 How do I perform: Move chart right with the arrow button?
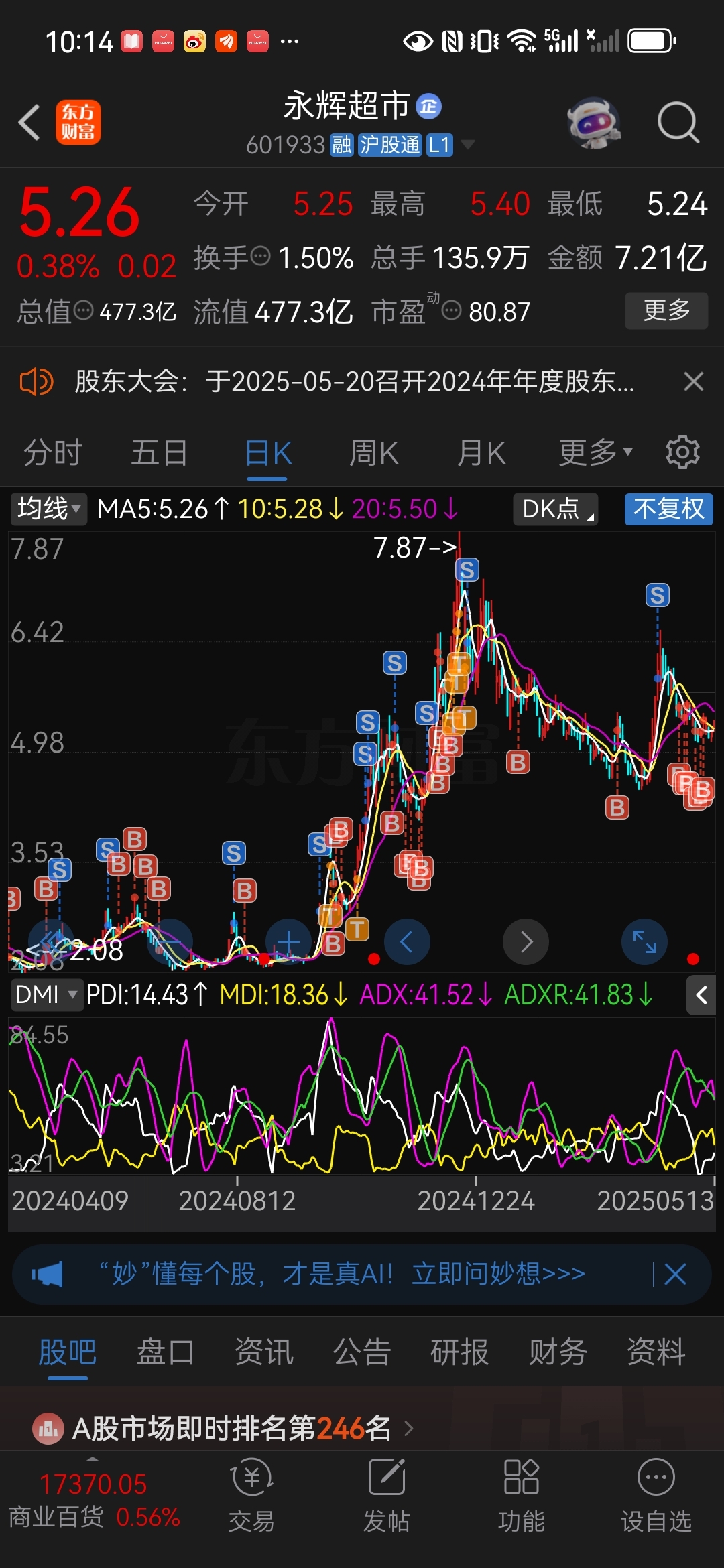(526, 942)
